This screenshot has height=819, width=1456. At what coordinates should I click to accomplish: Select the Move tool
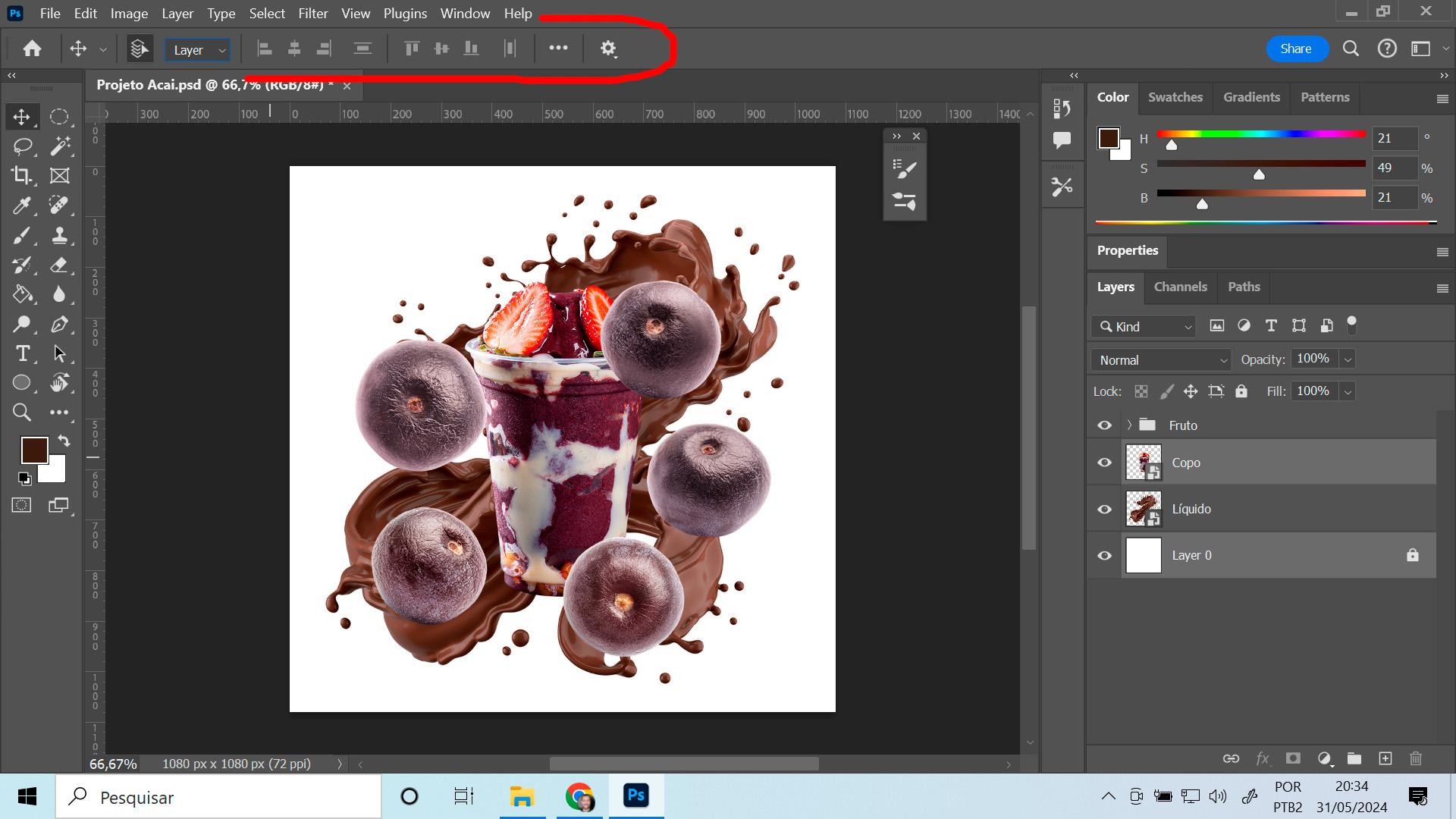pos(22,117)
